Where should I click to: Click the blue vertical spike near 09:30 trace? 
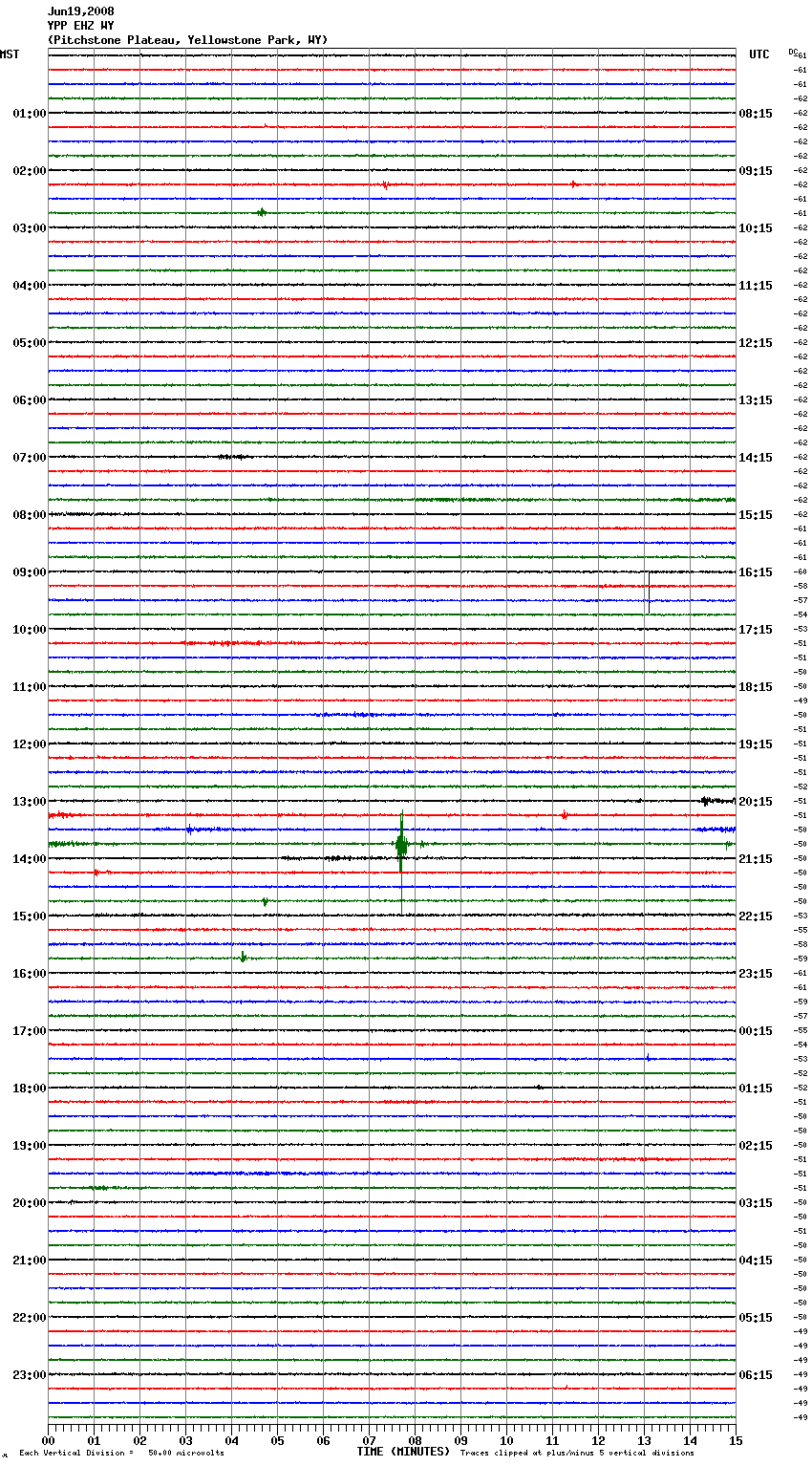[649, 593]
